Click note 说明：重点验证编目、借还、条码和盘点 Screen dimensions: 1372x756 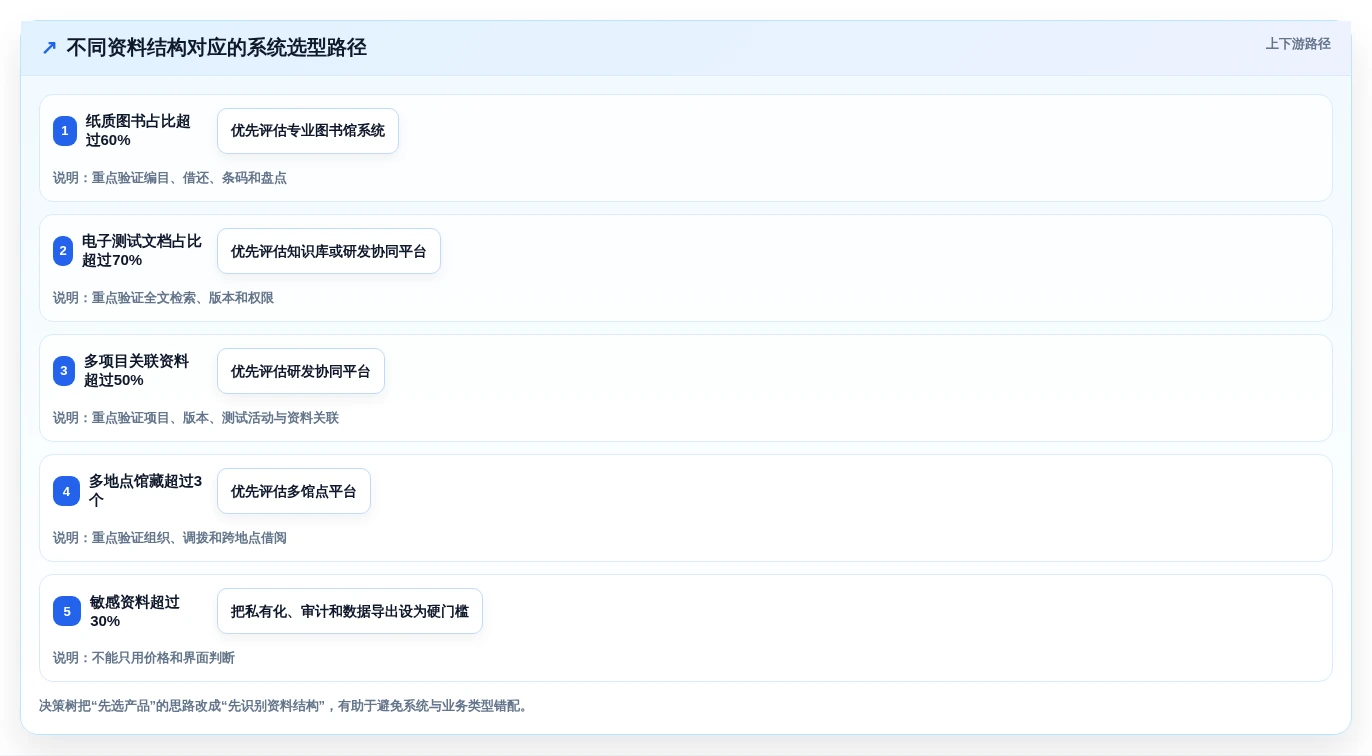pos(170,178)
